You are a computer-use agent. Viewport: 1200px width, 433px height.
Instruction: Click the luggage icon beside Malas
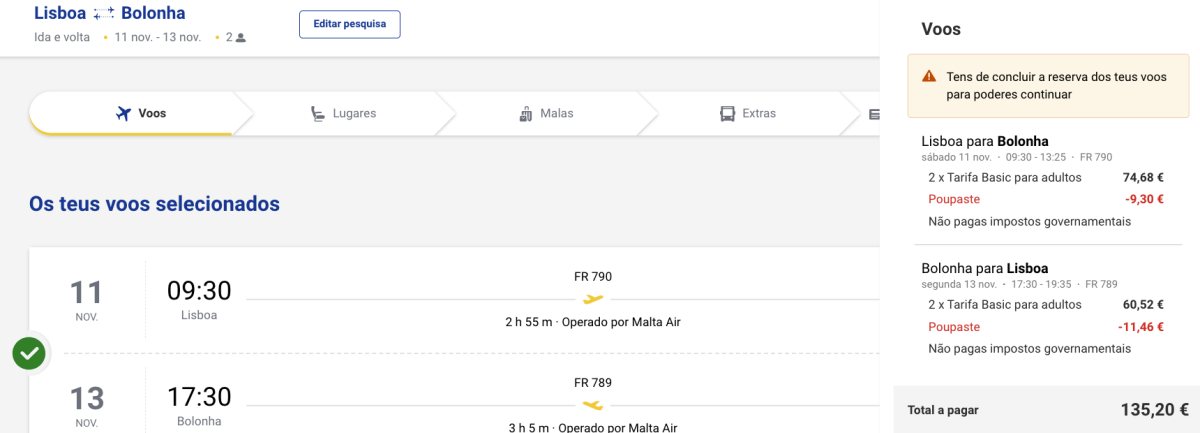pyautogui.click(x=526, y=114)
